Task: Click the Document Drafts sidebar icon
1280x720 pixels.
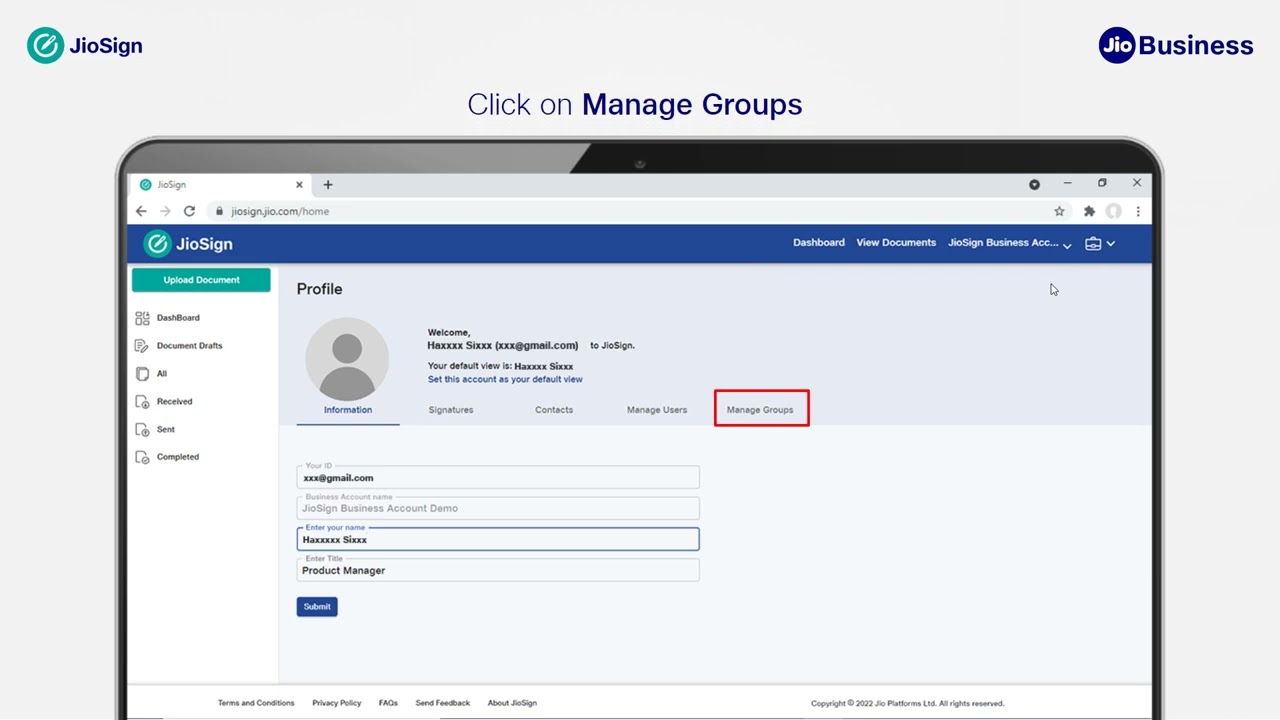Action: click(142, 346)
